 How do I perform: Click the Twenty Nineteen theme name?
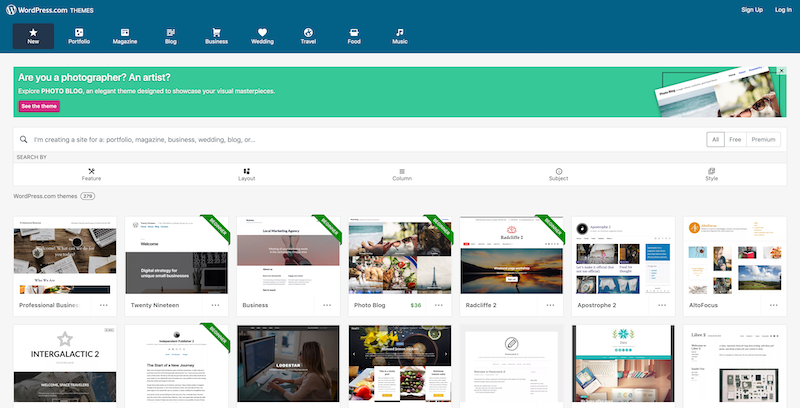click(x=155, y=305)
